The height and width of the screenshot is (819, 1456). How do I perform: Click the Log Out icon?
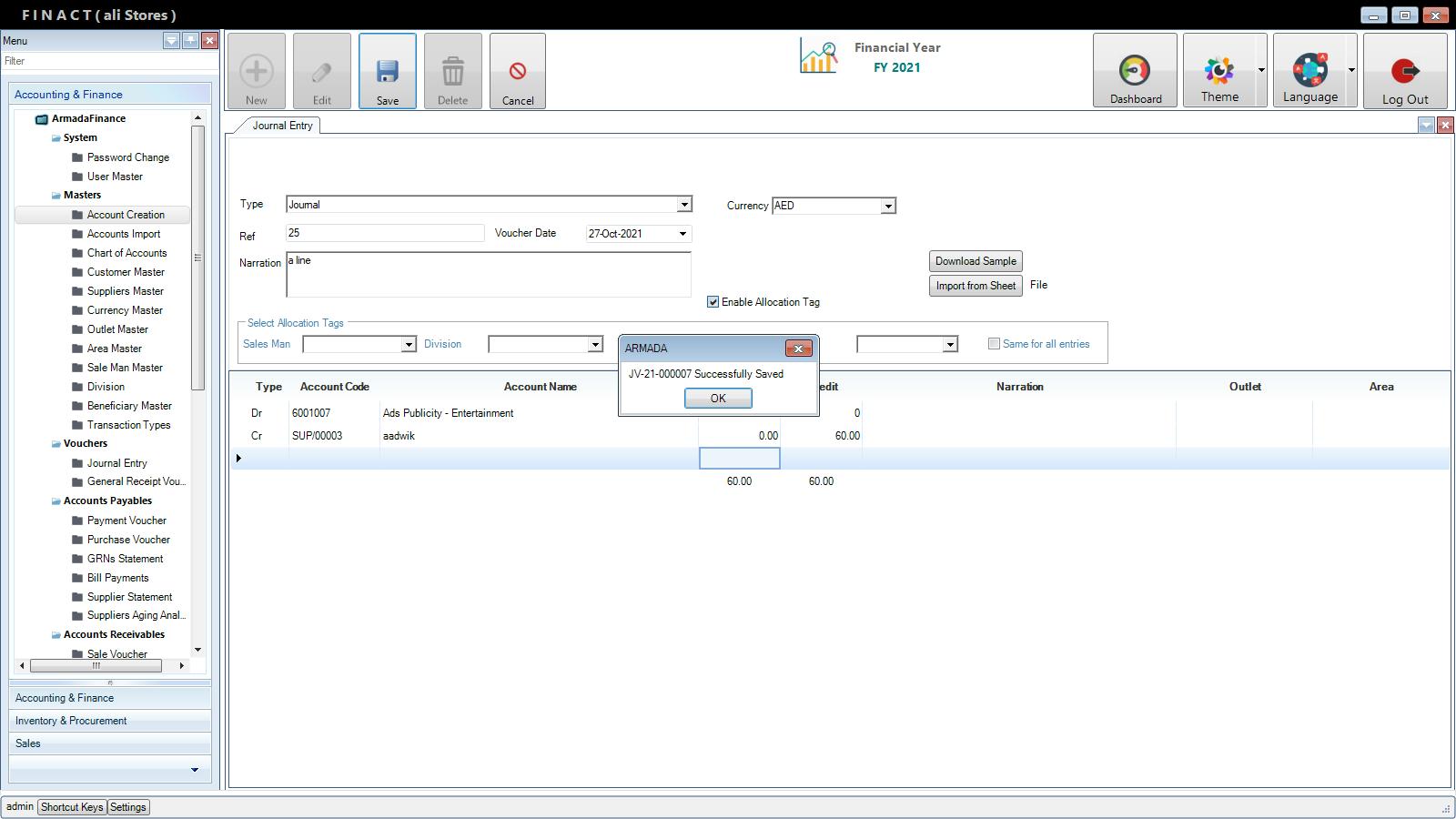click(x=1404, y=71)
